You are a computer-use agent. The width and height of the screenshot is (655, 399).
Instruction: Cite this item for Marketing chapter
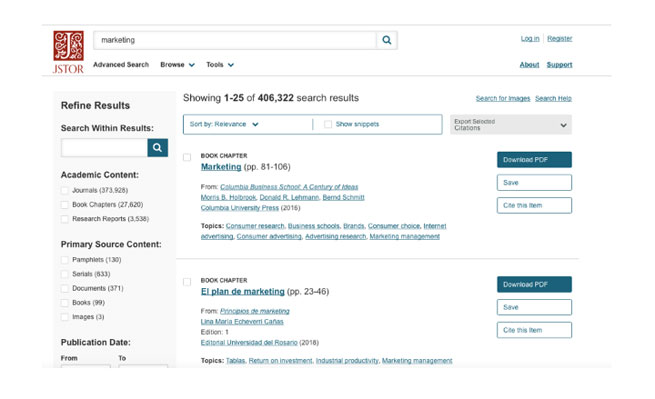[x=534, y=205]
